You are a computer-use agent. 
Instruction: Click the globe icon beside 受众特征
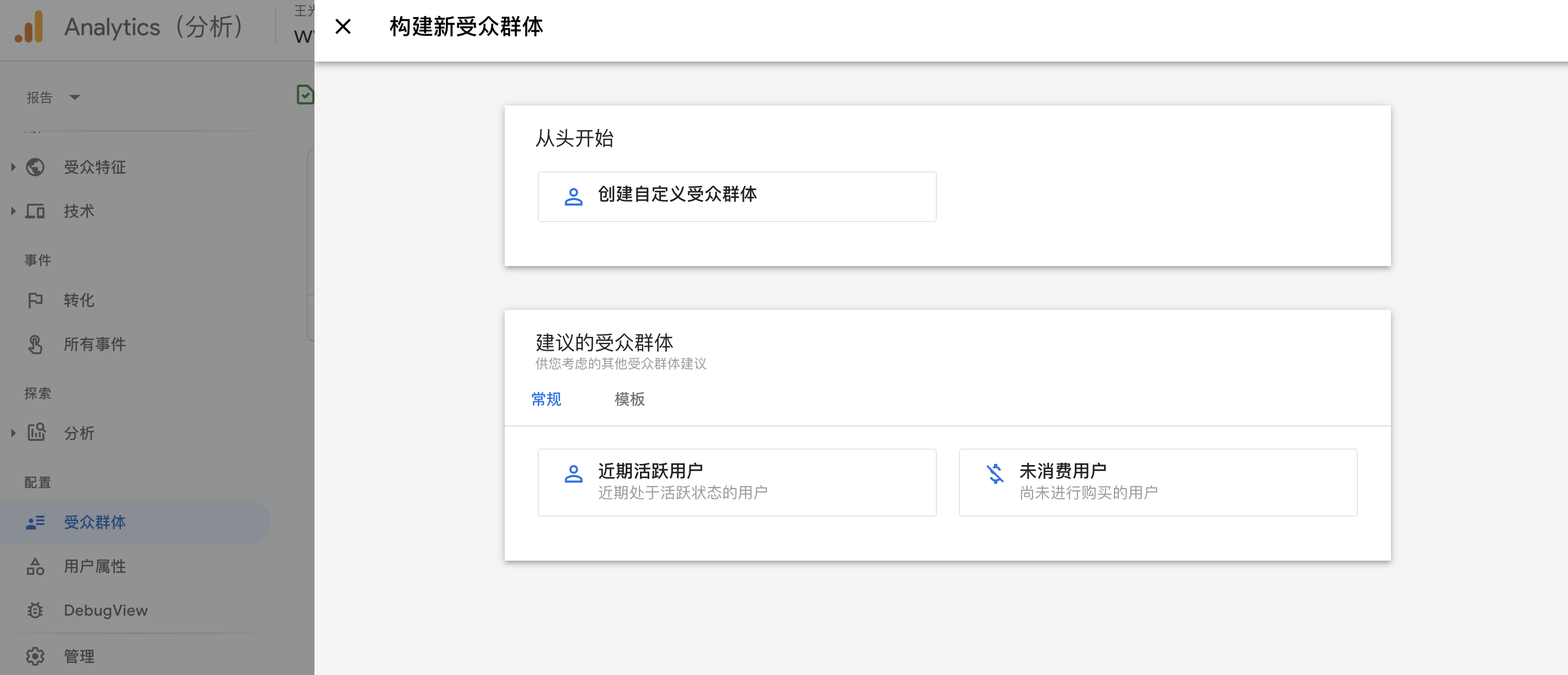coord(35,167)
